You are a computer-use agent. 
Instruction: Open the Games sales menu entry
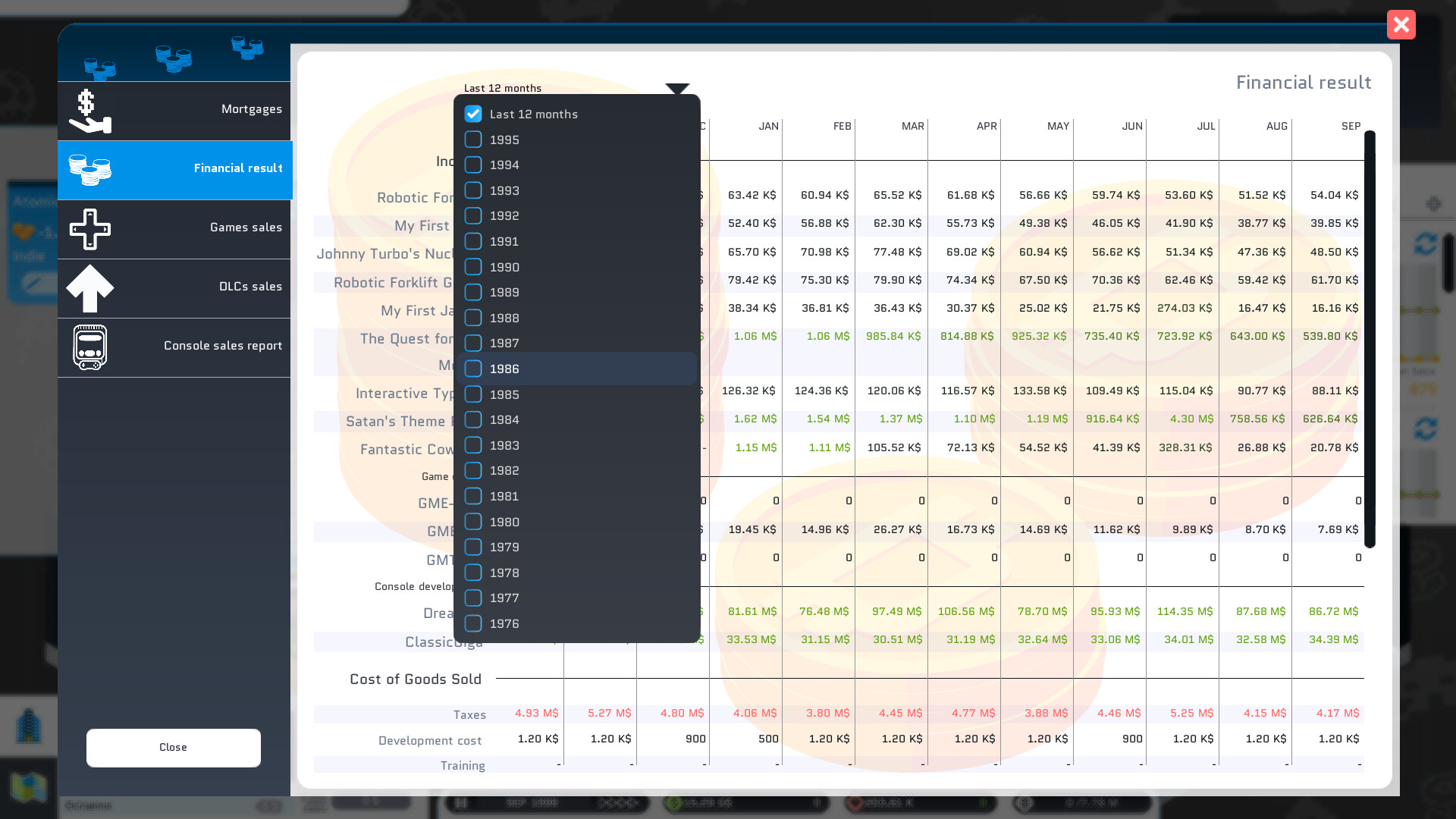pyautogui.click(x=245, y=227)
